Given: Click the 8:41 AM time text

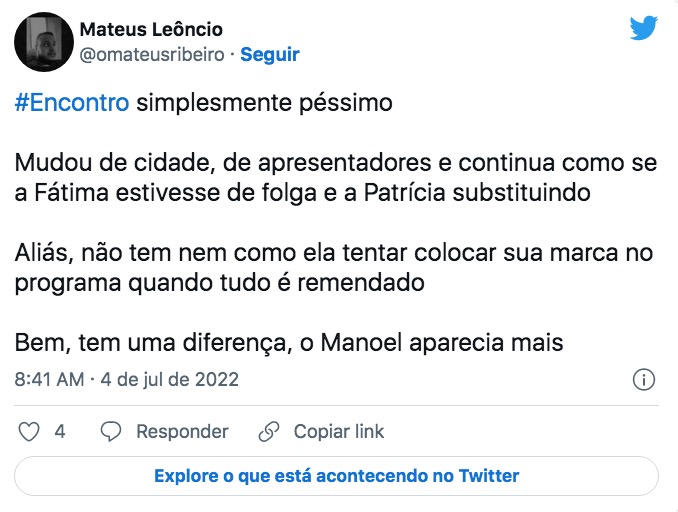Looking at the screenshot, I should 49,380.
